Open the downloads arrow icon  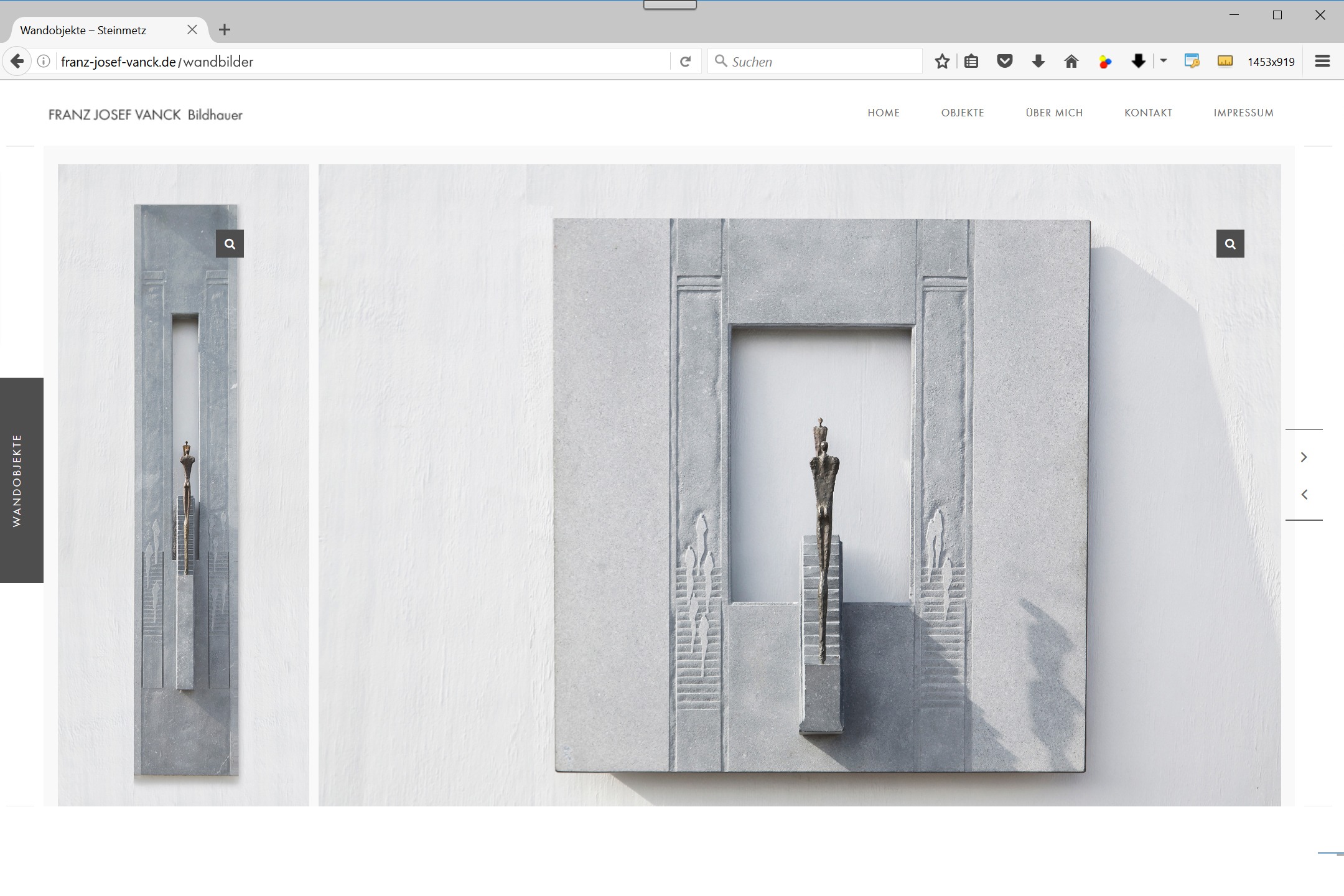[x=1038, y=61]
